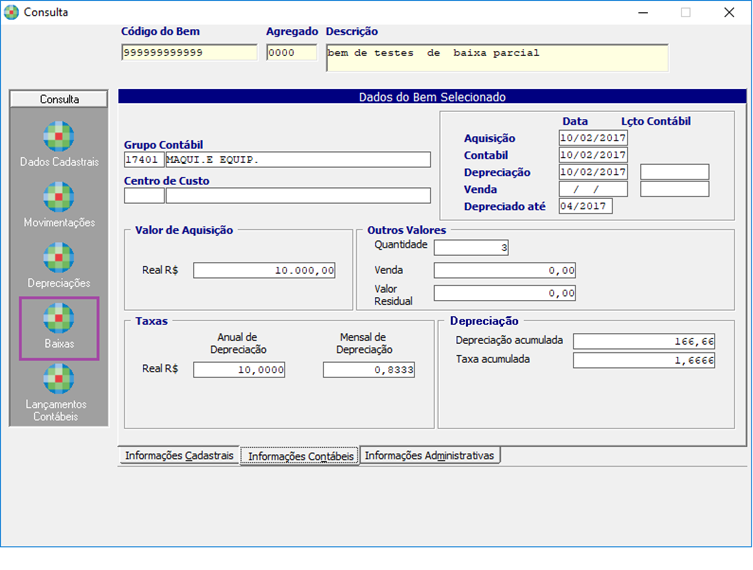Screen dimensions: 753x570
Task: Click the Valor de Aquisição Real R$ field
Action: tap(264, 270)
